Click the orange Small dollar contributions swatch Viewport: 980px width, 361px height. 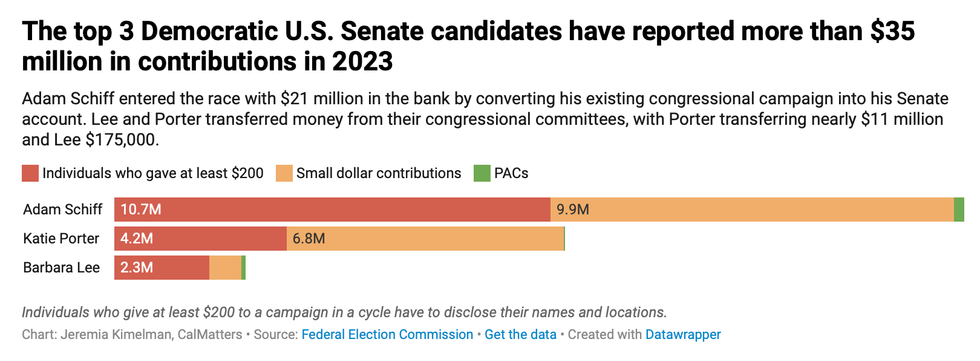point(284,173)
